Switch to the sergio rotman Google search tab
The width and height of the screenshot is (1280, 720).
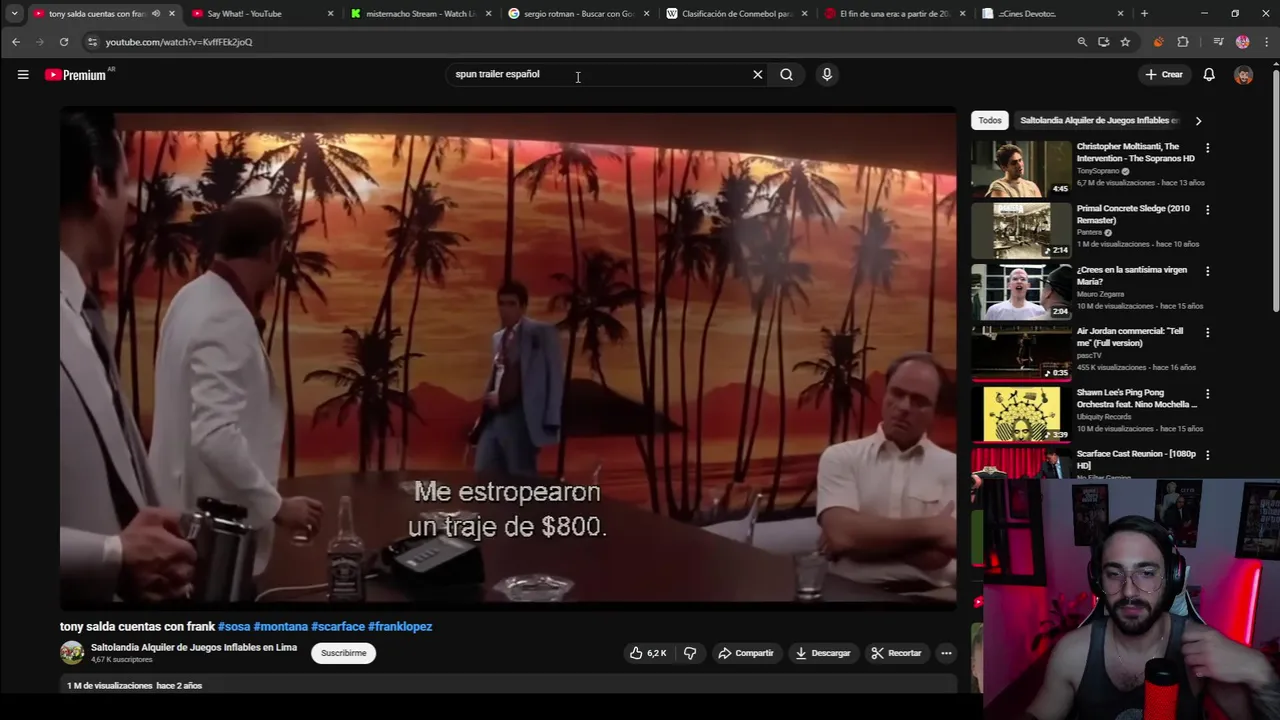[578, 14]
